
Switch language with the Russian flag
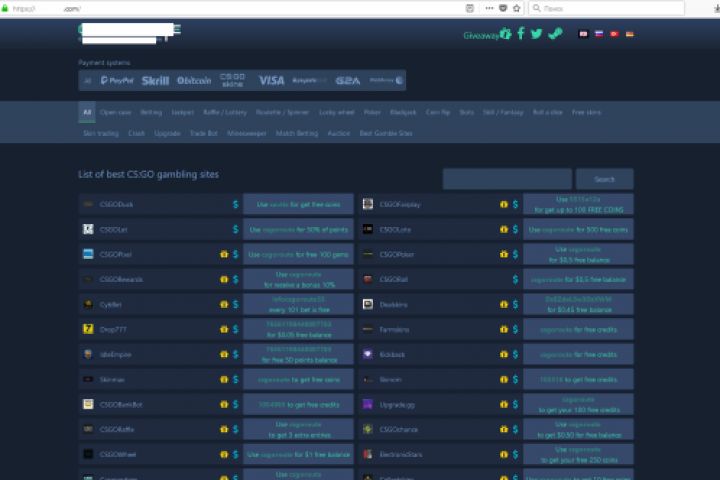(x=599, y=34)
